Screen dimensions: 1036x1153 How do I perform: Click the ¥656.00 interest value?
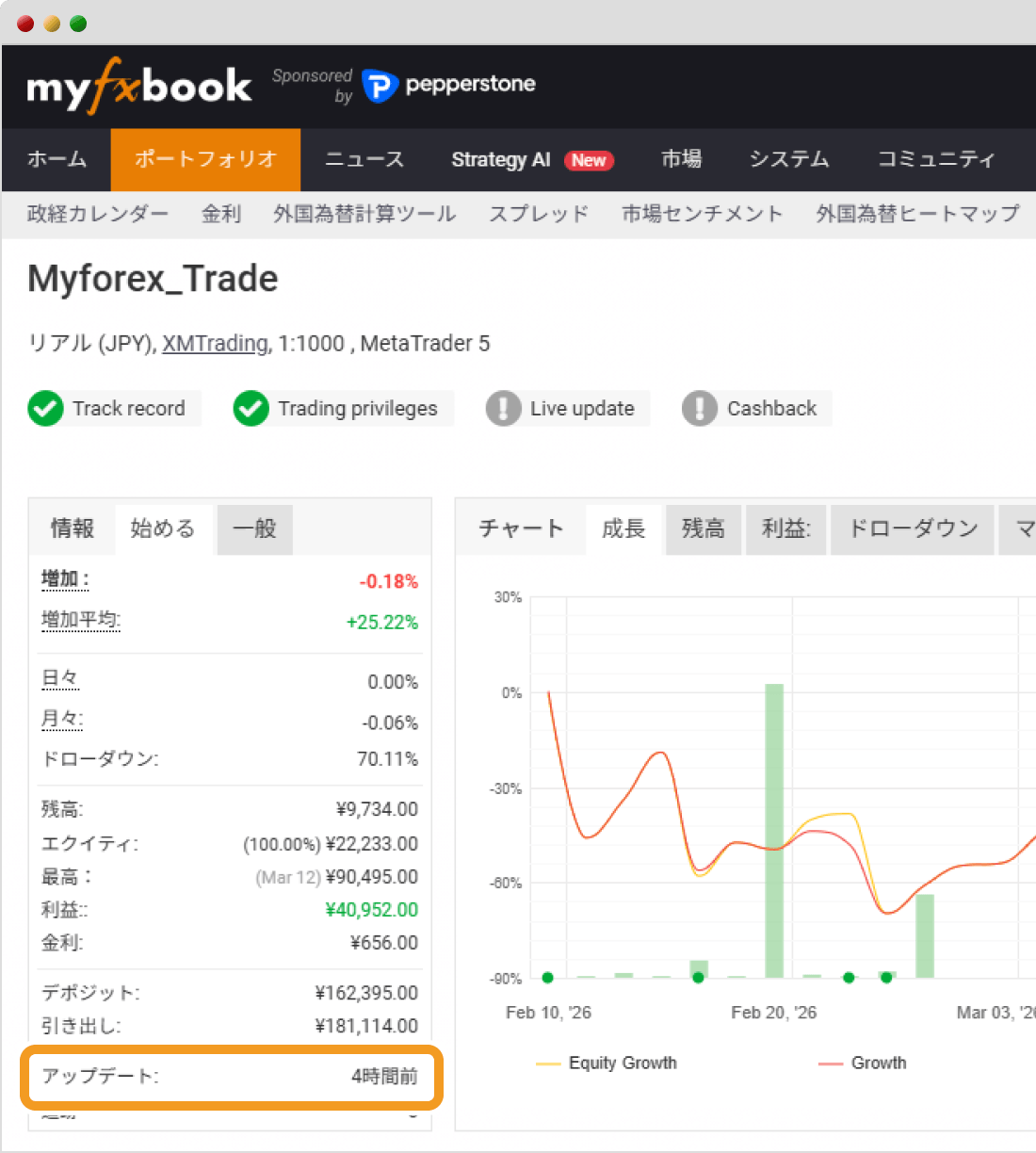click(384, 943)
